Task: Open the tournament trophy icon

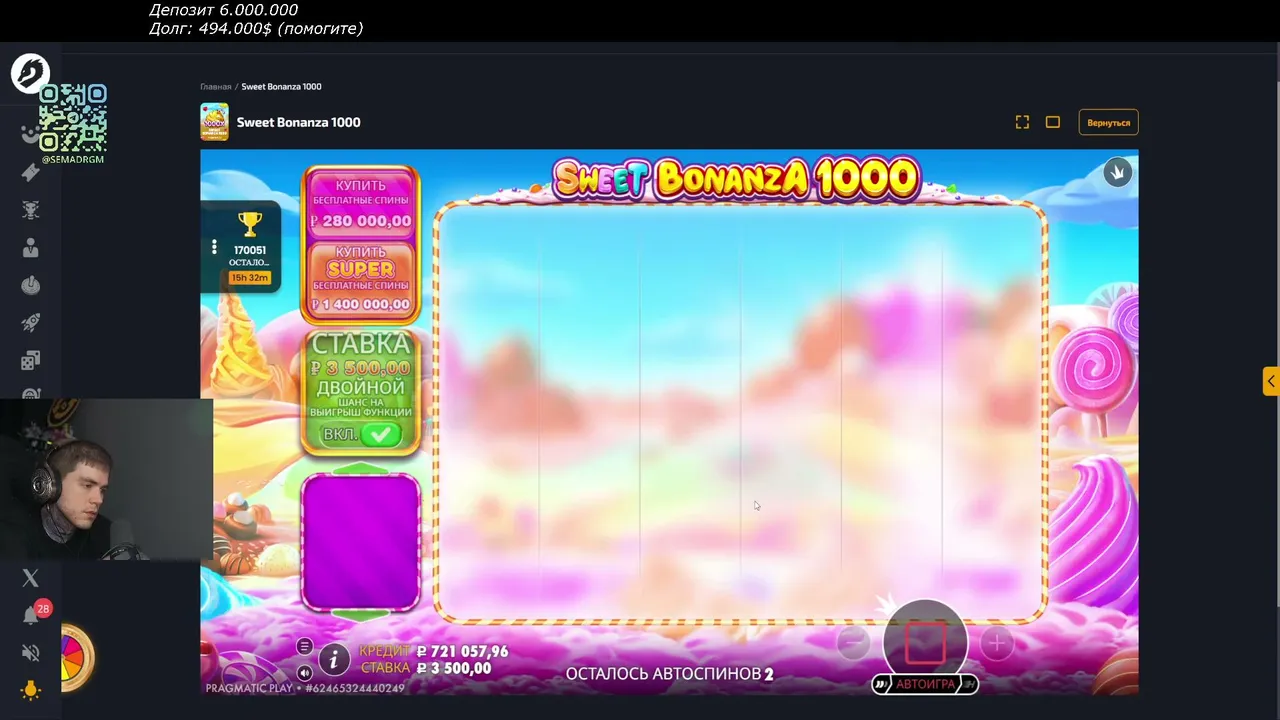Action: pyautogui.click(x=250, y=224)
